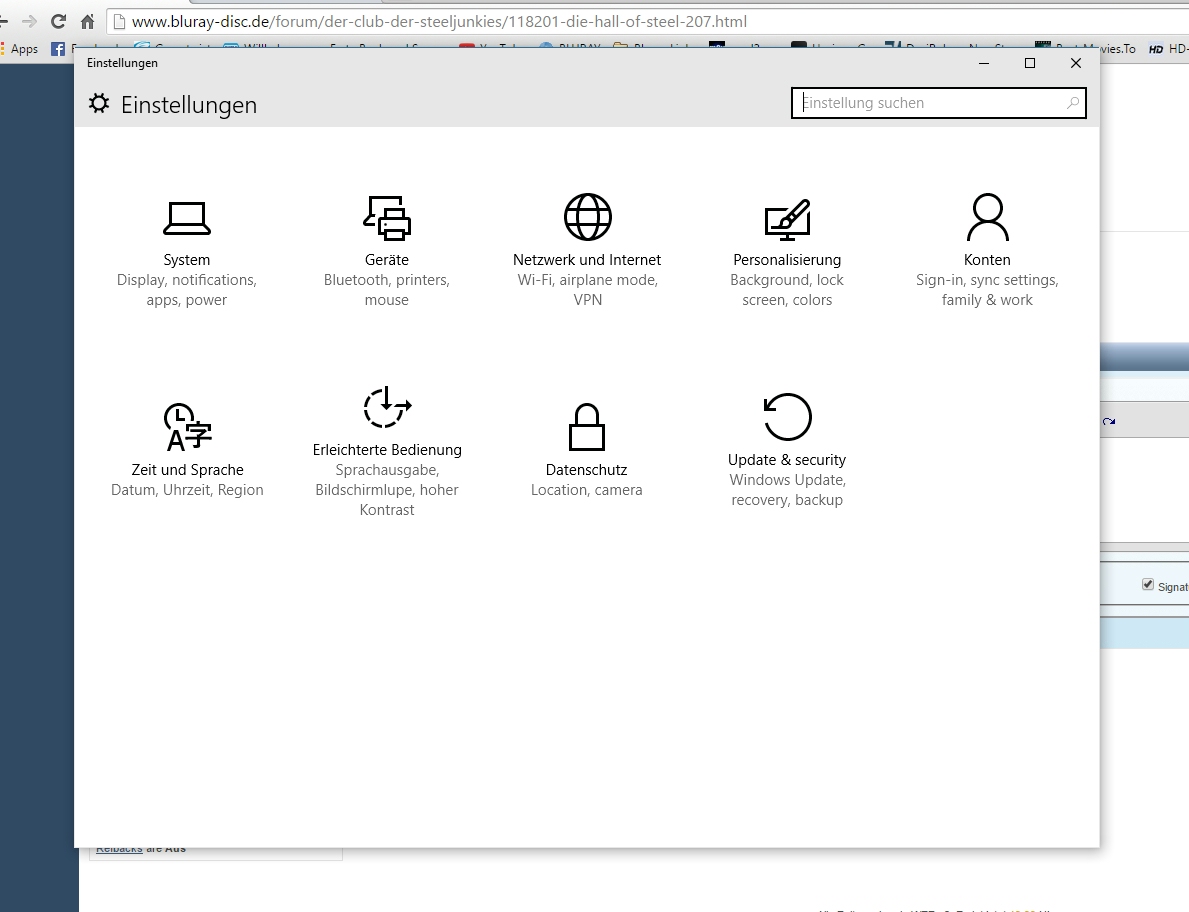
Task: Close the Einstellungen window
Action: (1076, 63)
